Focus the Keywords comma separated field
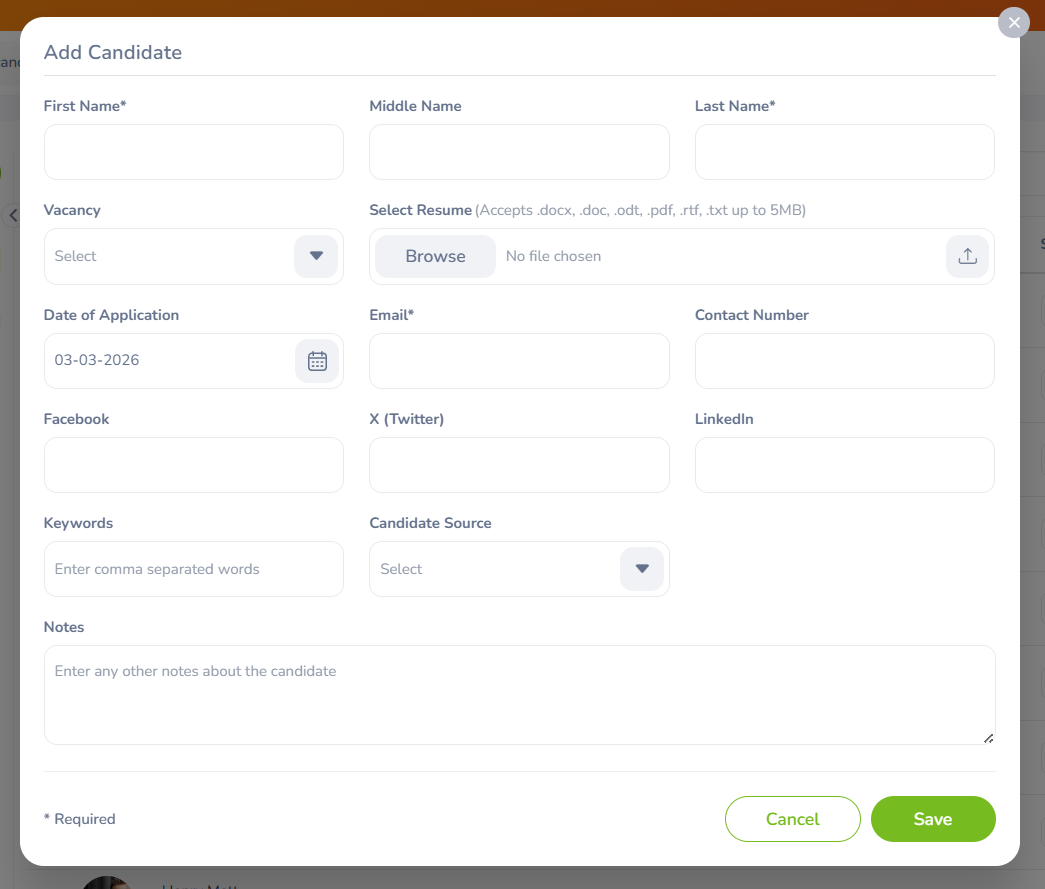This screenshot has height=889, width=1045. (x=194, y=569)
